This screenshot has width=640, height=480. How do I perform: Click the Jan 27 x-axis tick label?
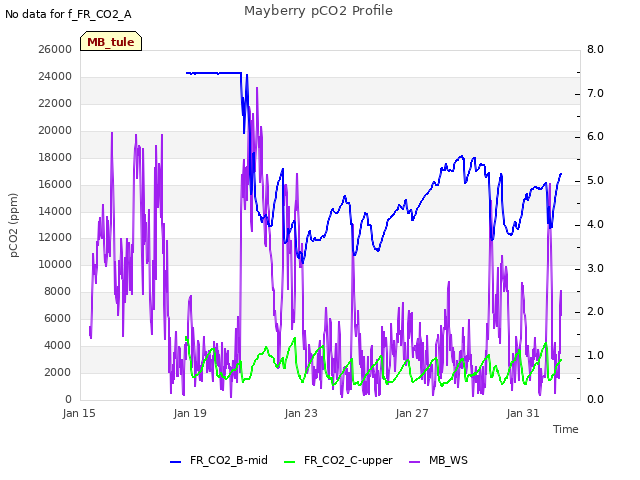pos(412,413)
